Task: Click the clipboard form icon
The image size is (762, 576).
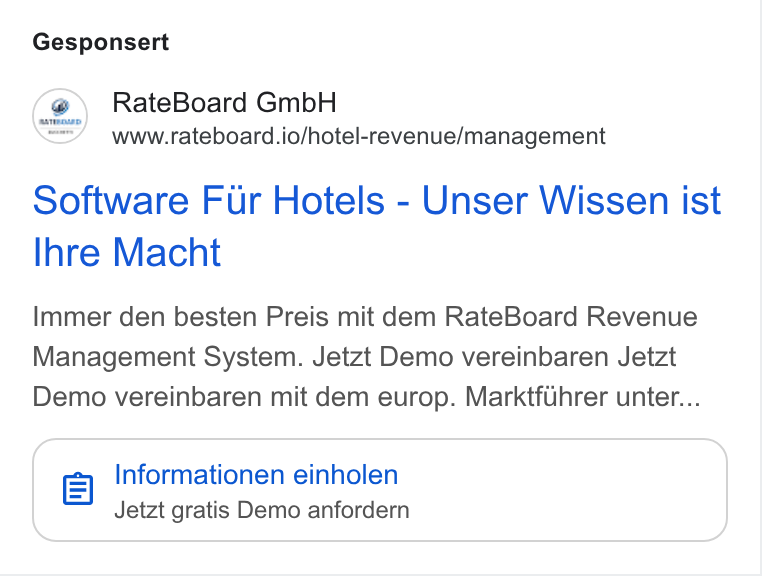Action: (x=78, y=489)
